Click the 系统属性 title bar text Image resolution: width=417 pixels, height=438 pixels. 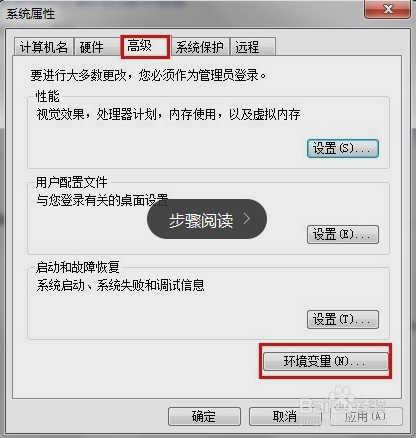pos(31,14)
